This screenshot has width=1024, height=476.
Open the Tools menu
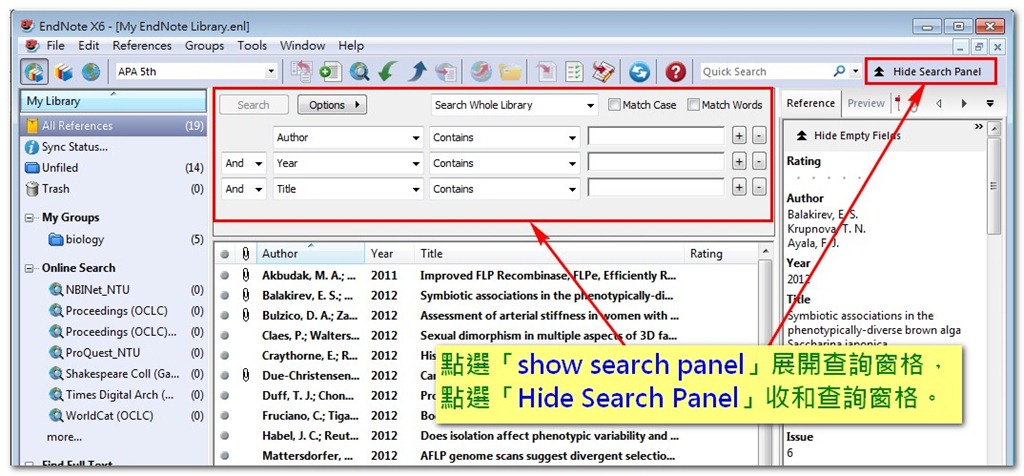252,46
